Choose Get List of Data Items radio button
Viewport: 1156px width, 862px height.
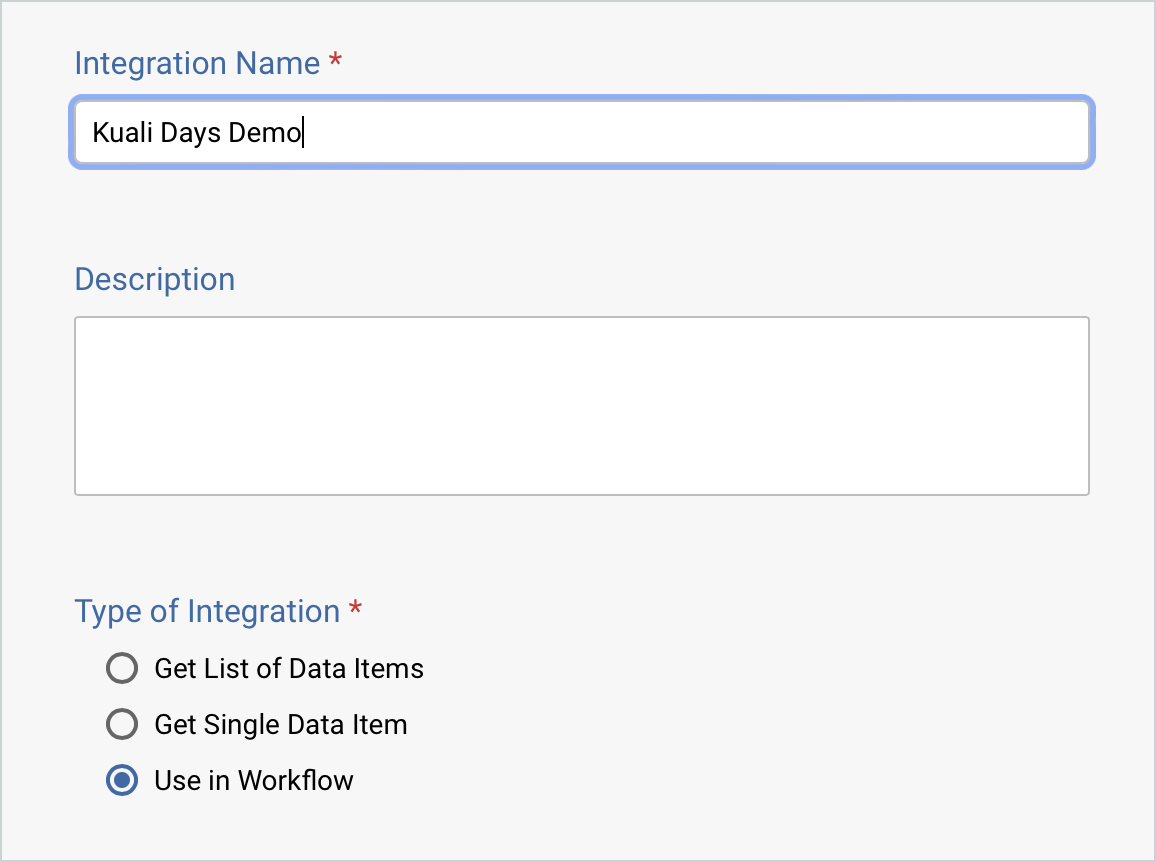[x=121, y=668]
